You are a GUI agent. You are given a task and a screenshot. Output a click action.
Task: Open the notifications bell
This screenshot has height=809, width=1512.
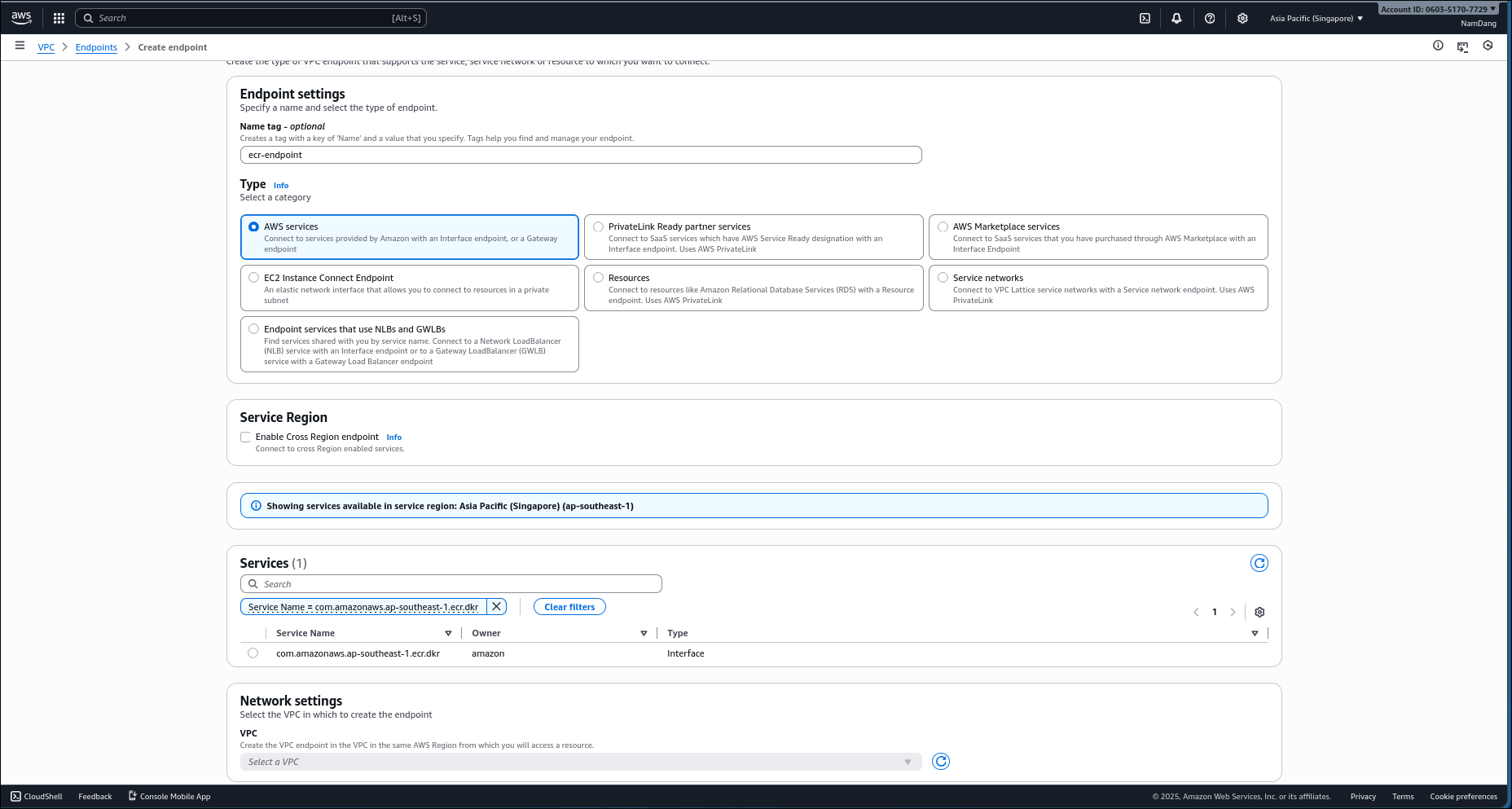tap(1176, 18)
